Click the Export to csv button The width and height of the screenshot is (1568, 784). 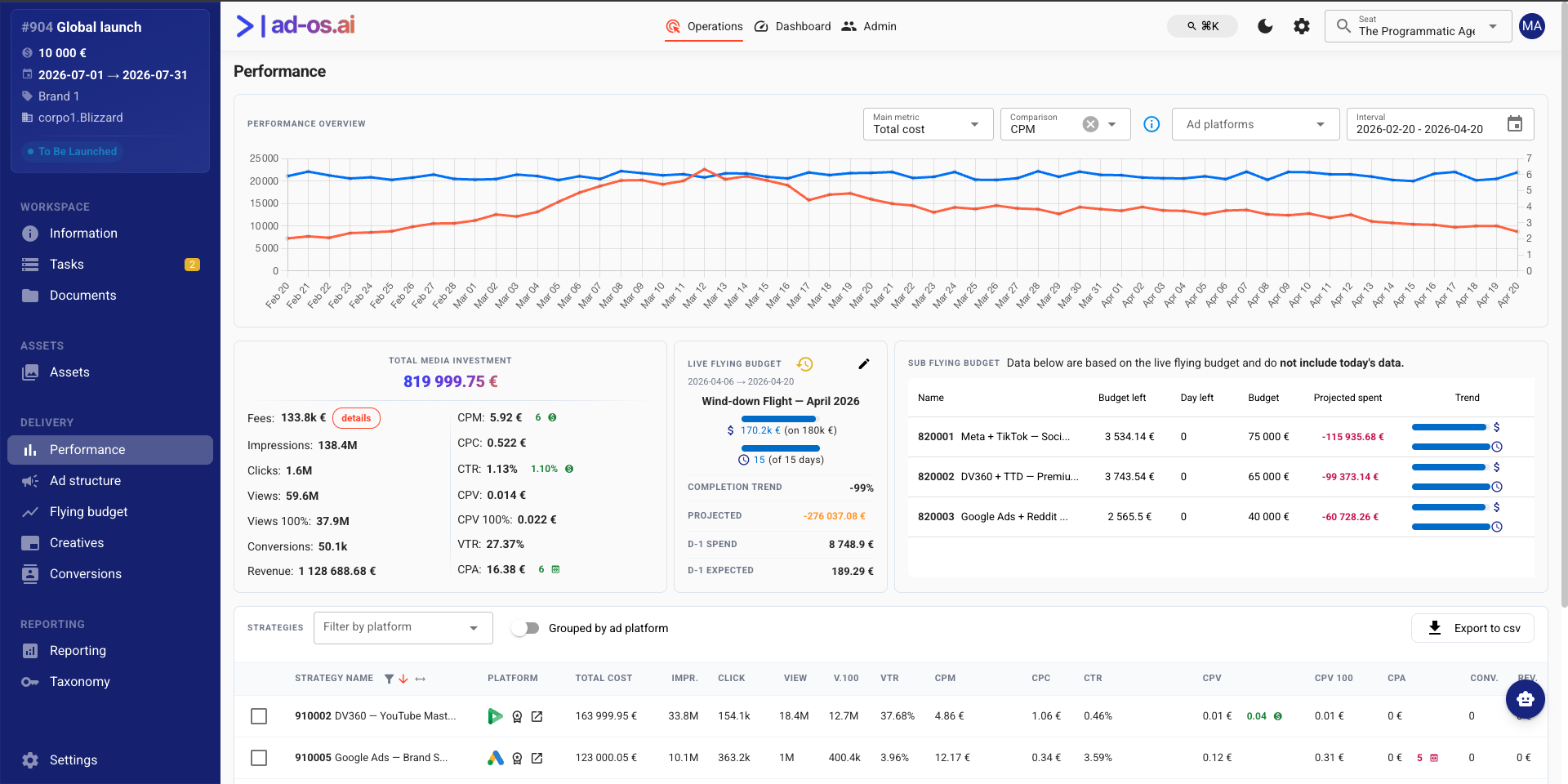1472,628
